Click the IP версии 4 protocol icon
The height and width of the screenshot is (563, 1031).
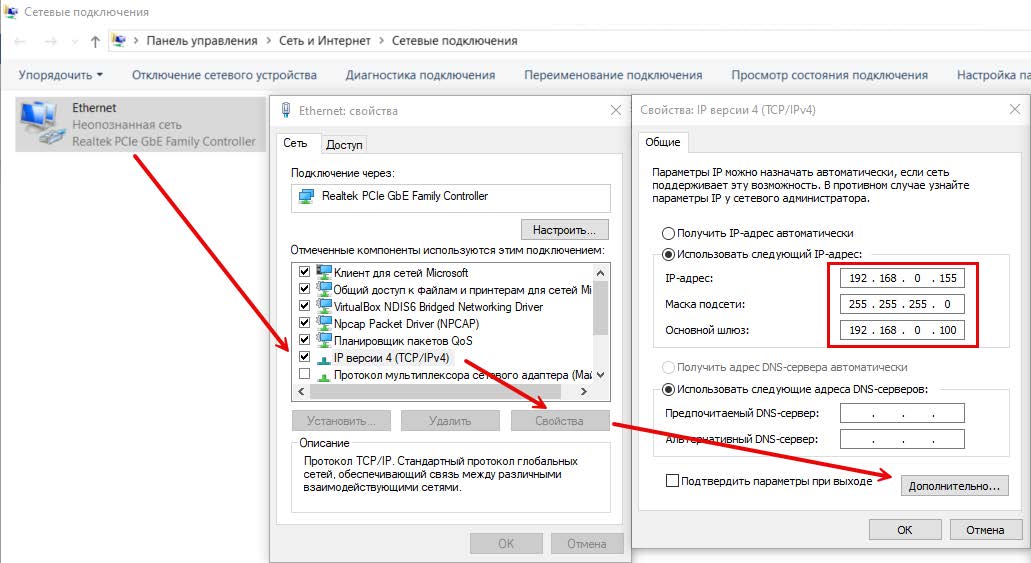point(324,358)
